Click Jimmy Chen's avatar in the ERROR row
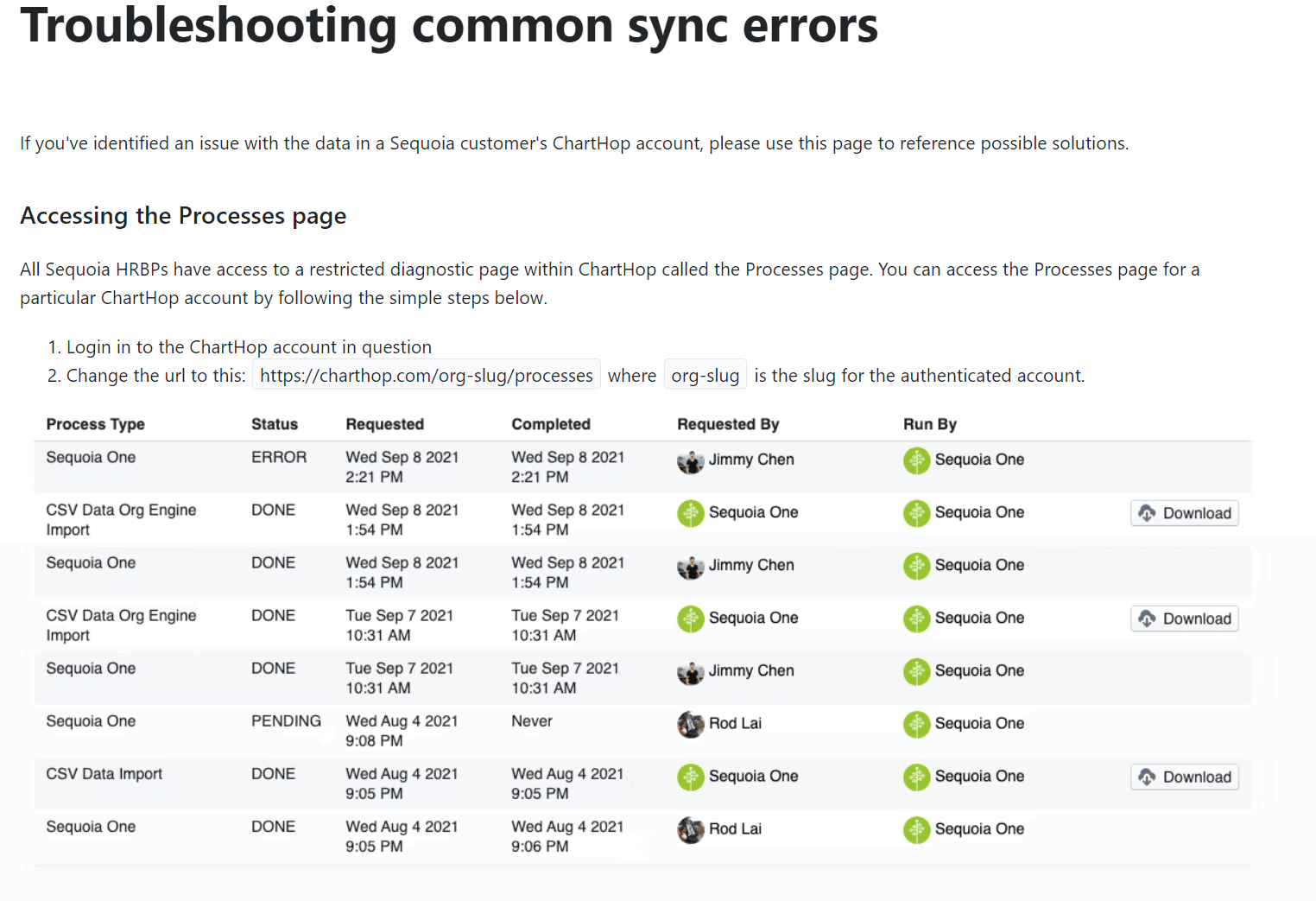The height and width of the screenshot is (901, 1316). (691, 460)
